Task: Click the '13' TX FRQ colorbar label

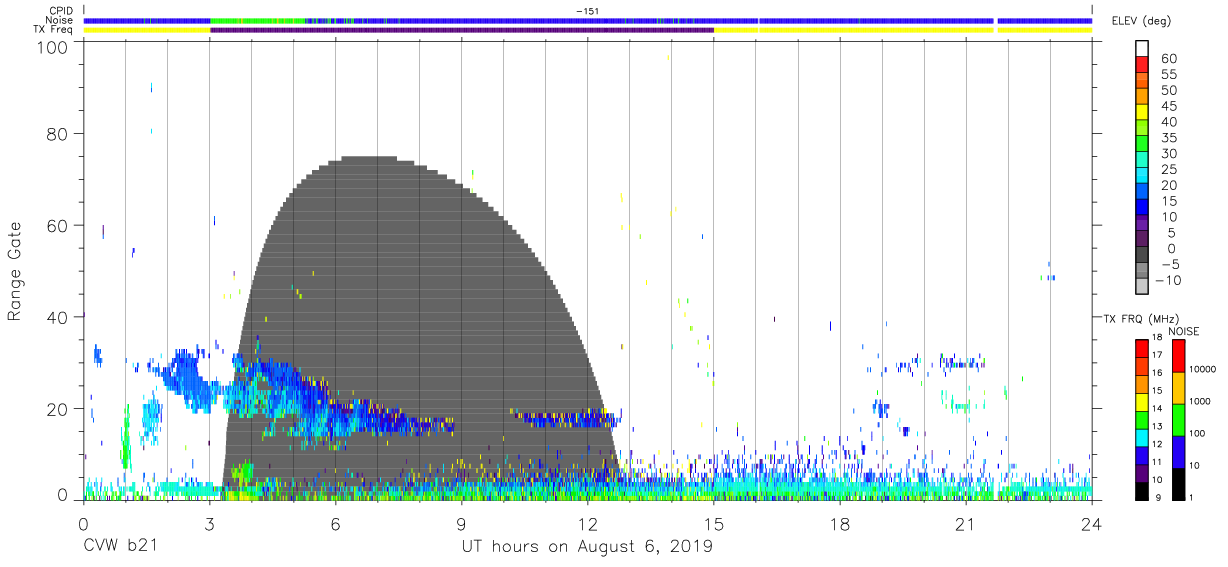Action: [1156, 427]
